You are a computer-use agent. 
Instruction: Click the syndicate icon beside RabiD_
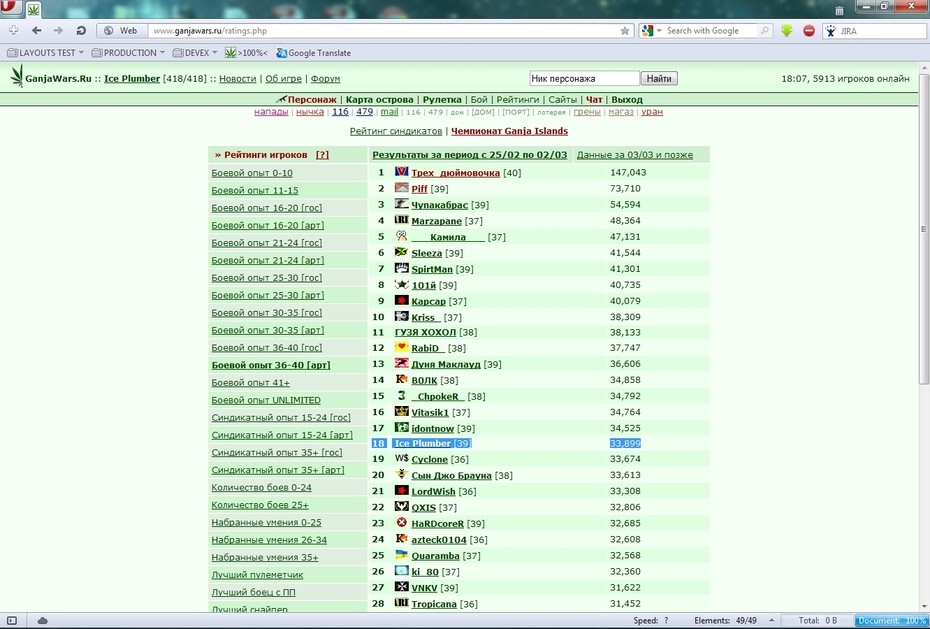click(402, 347)
